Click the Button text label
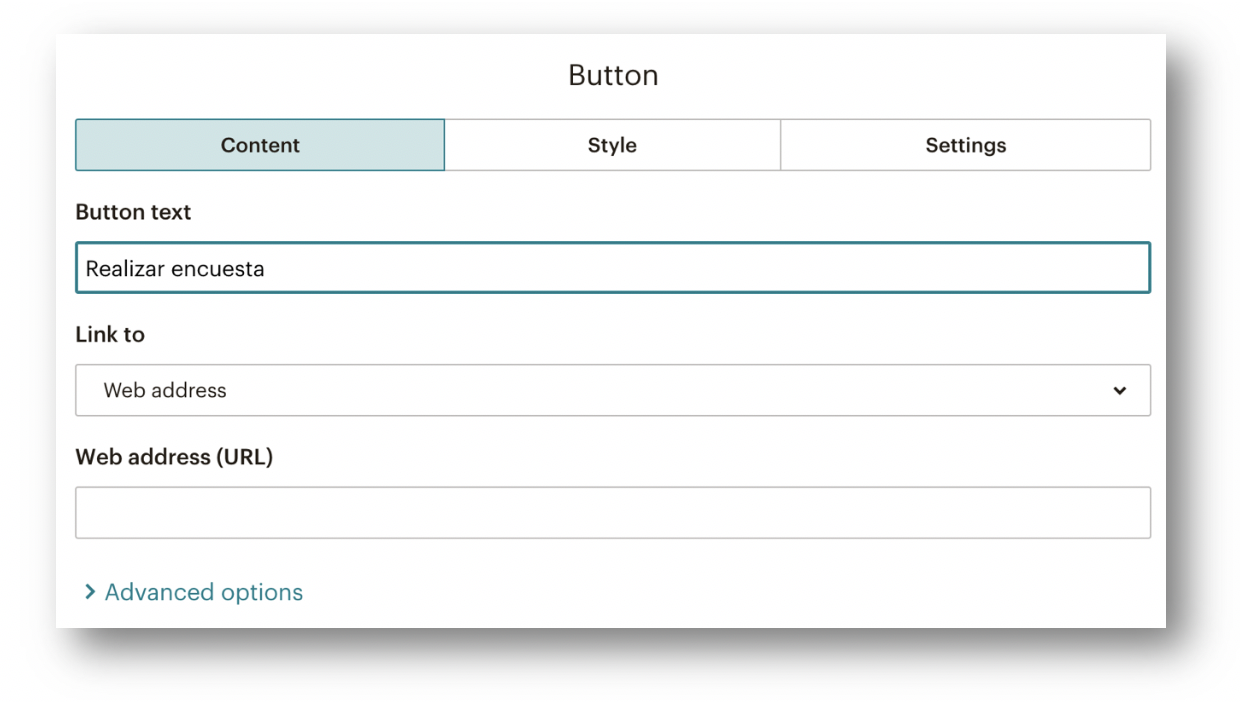The image size is (1240, 702). coord(133,212)
